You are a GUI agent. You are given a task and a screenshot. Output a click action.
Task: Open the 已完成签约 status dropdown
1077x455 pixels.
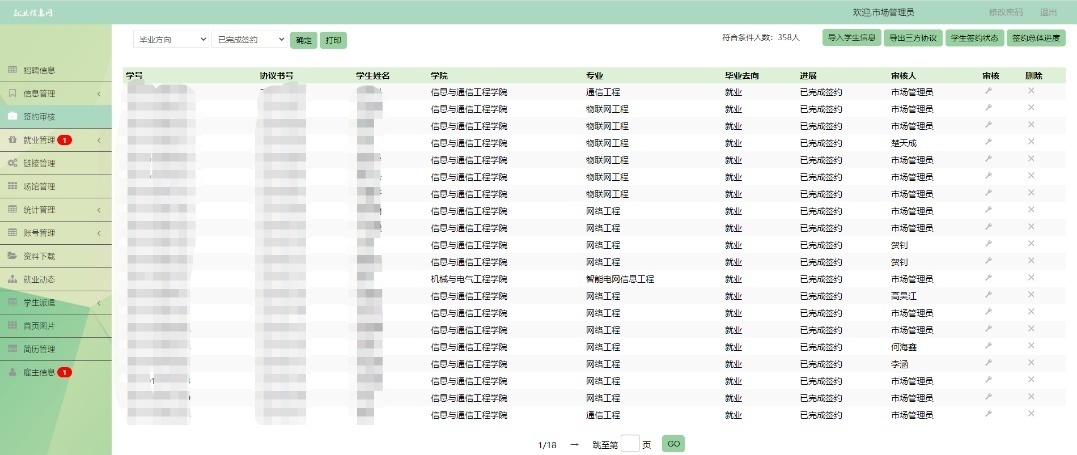point(249,40)
